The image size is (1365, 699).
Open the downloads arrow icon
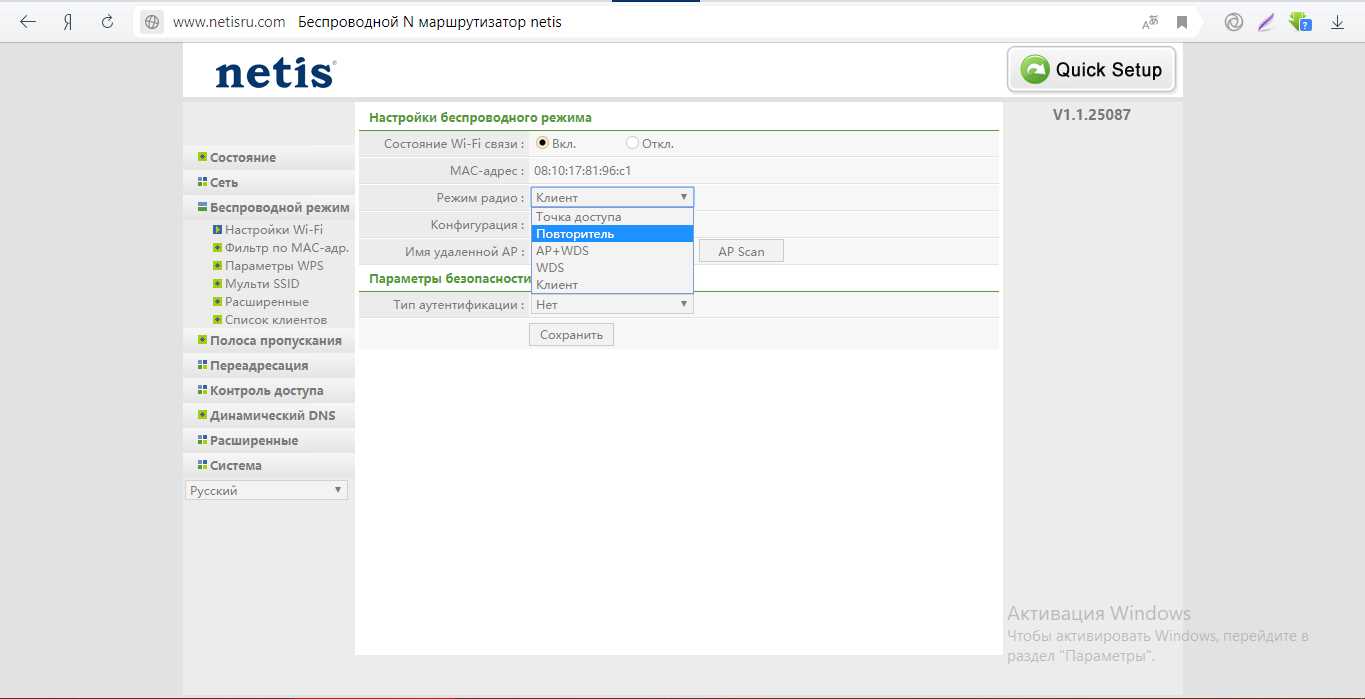tap(1336, 22)
